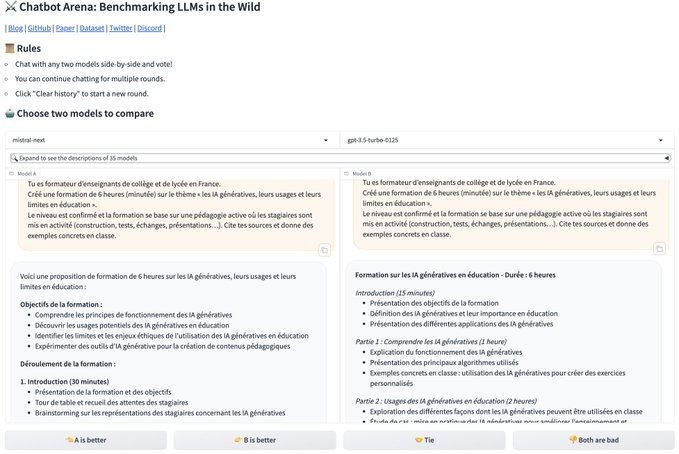This screenshot has height=454, width=679.
Task: Click the crossed swords Chatbot Arena icon
Action: [x=11, y=7]
